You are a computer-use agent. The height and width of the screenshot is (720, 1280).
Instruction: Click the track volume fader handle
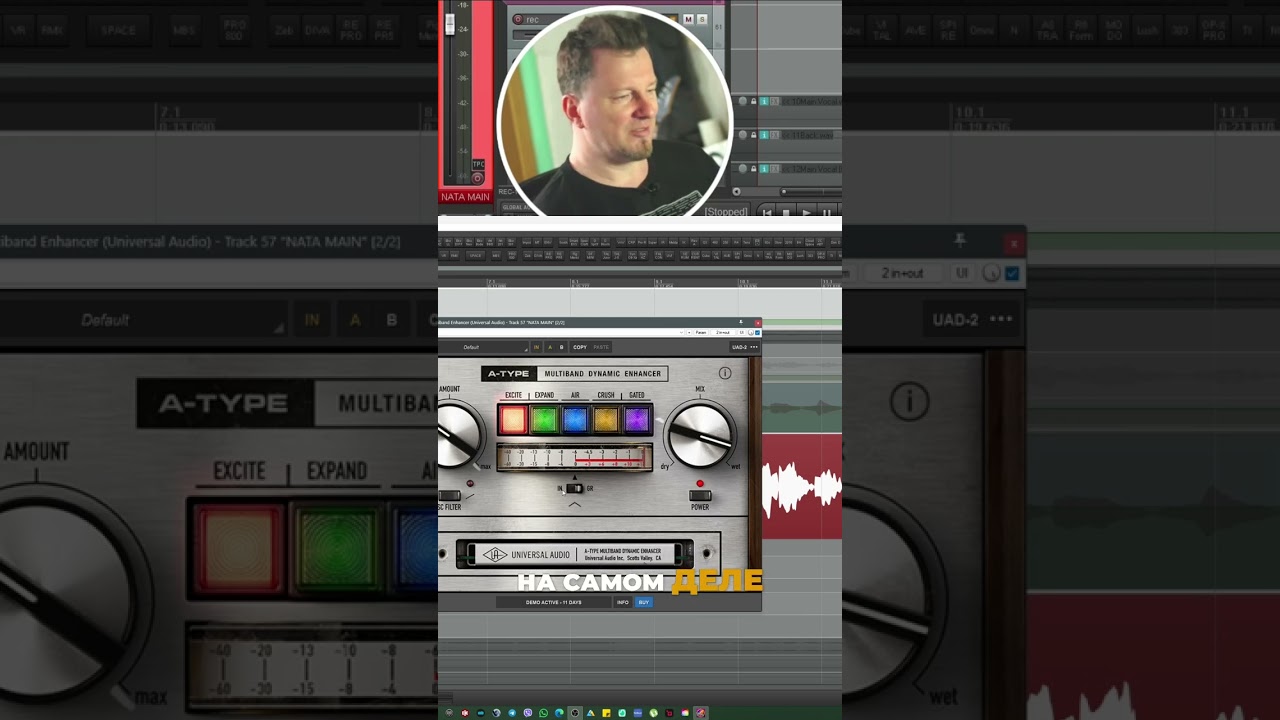click(x=450, y=24)
